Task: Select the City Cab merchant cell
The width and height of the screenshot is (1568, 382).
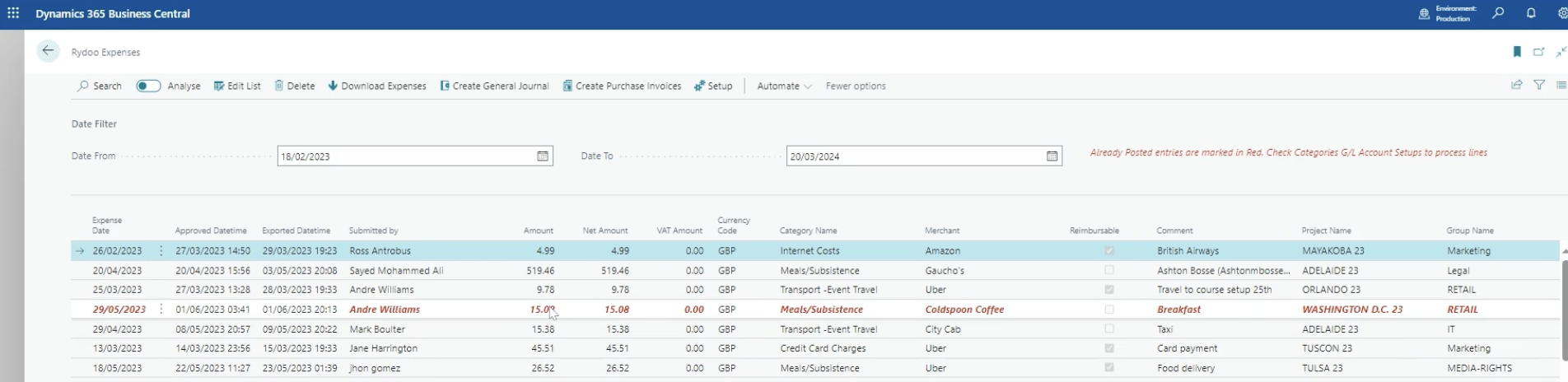Action: click(944, 328)
